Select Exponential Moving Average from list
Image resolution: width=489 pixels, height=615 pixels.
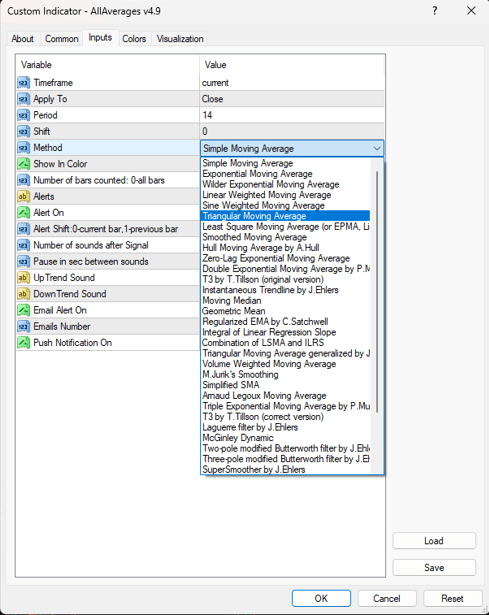point(257,174)
